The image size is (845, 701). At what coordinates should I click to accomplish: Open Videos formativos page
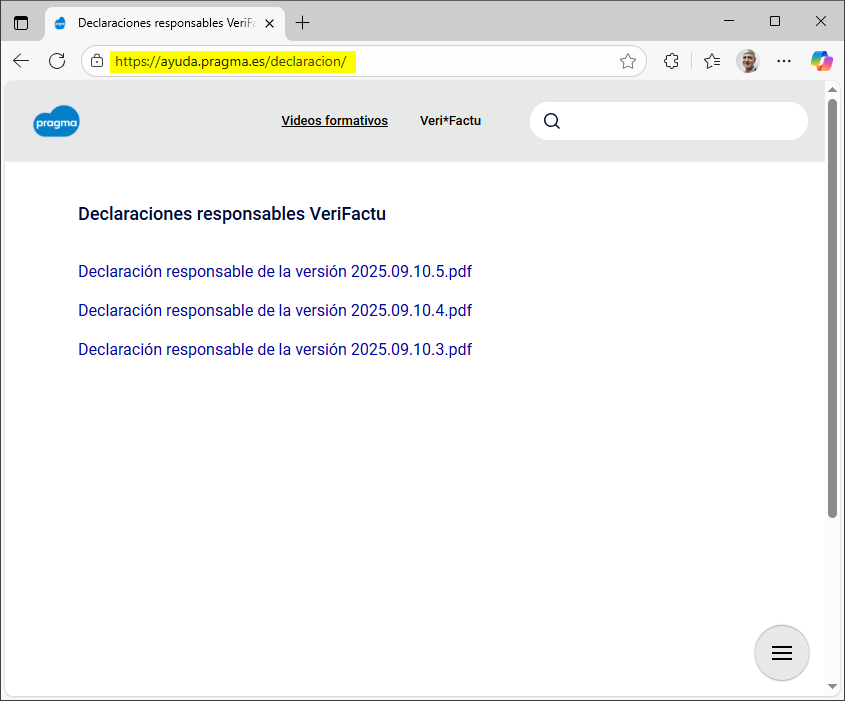335,121
